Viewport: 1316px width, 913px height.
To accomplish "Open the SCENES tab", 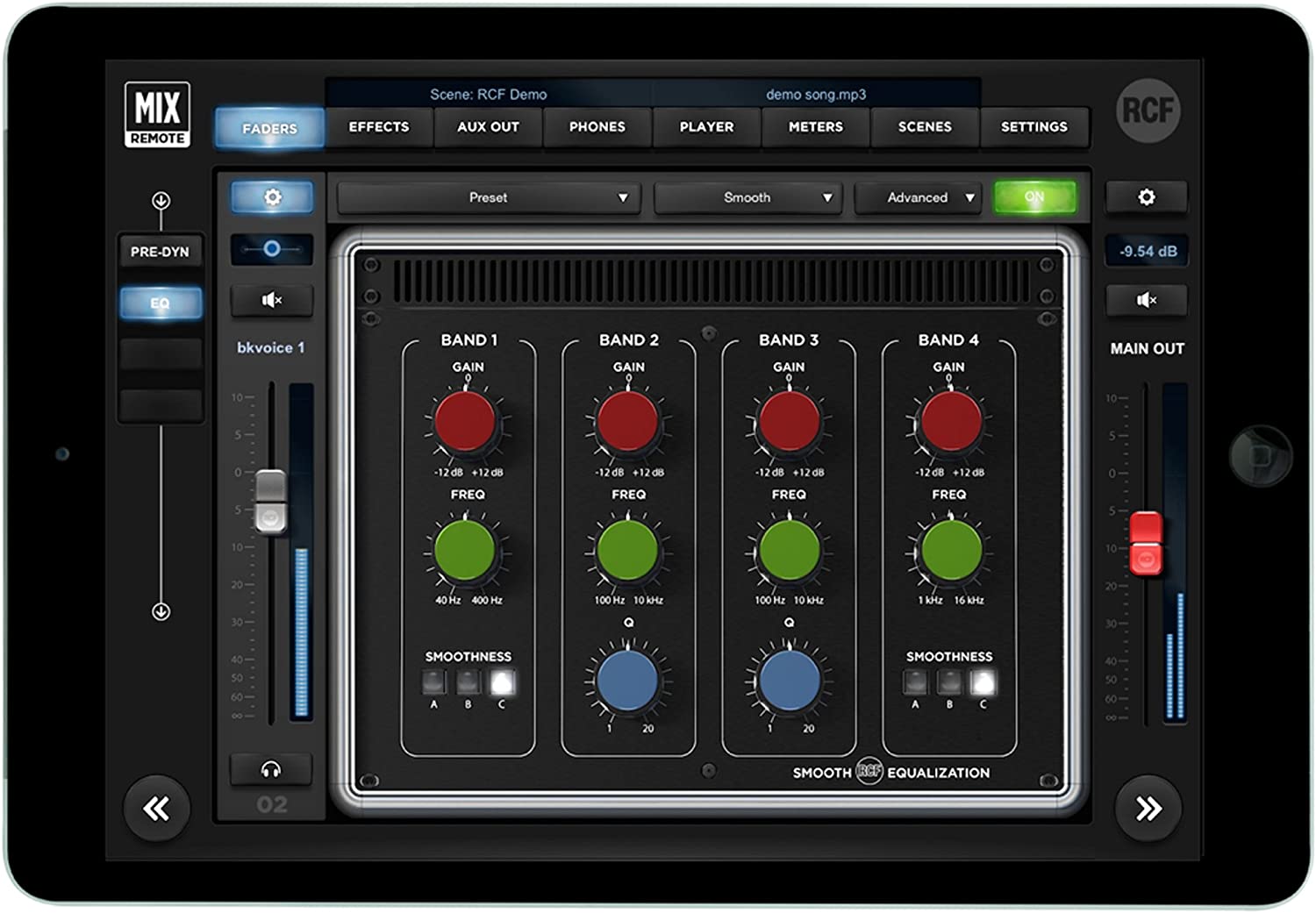I will [x=925, y=127].
